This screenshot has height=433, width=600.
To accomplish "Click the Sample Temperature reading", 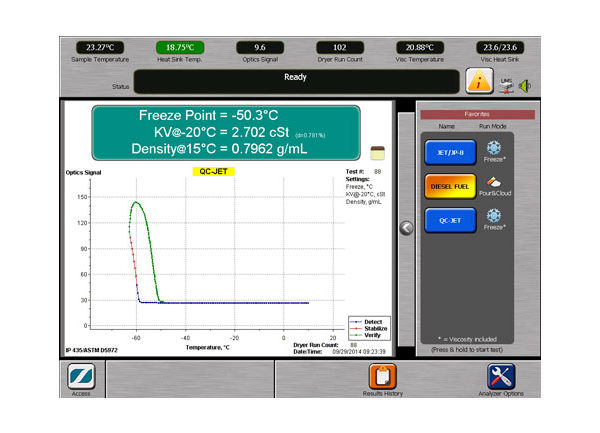I will (x=99, y=47).
